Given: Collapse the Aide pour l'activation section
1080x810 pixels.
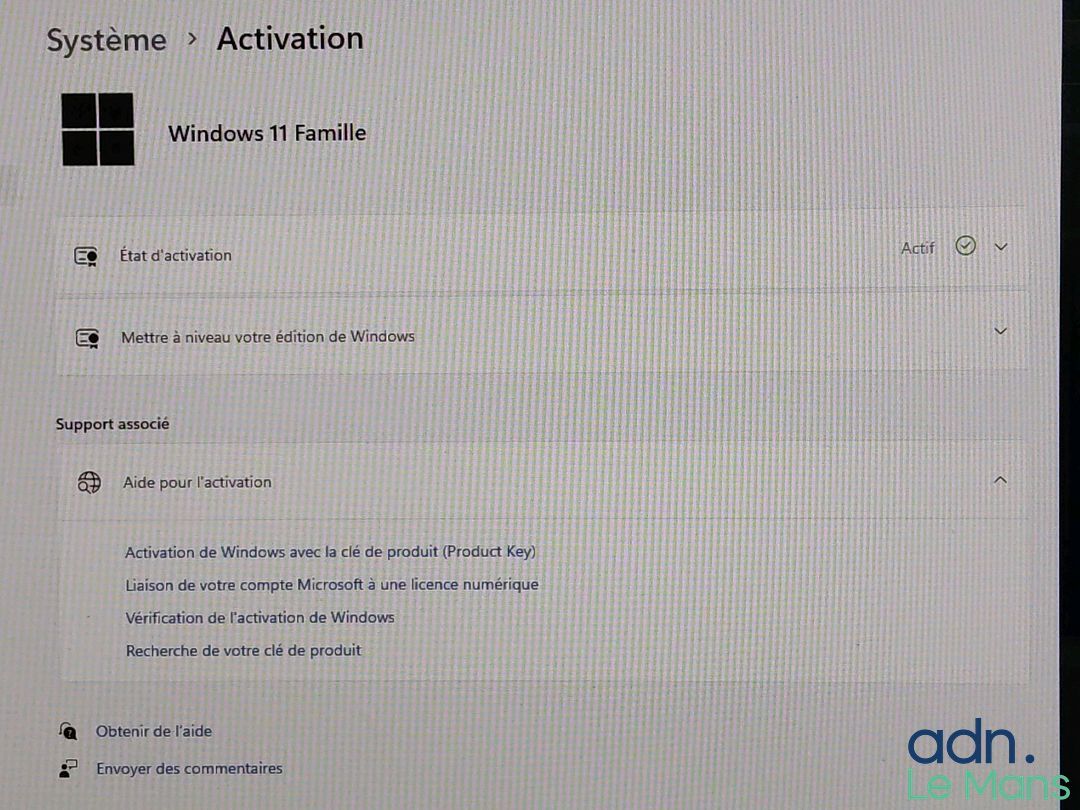Looking at the screenshot, I should 1000,479.
